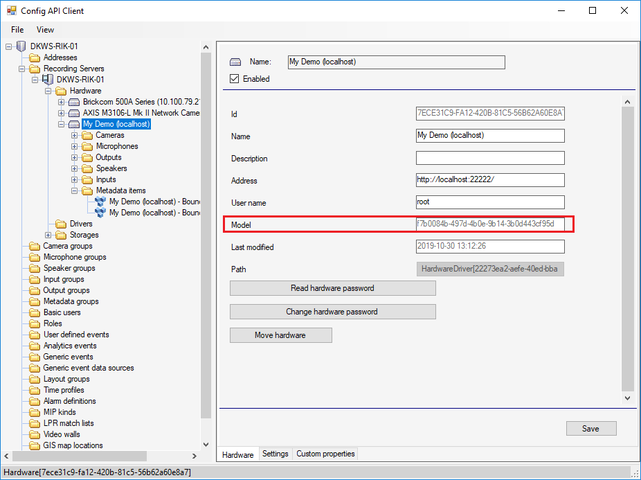The width and height of the screenshot is (641, 480).
Task: Click the Address input field
Action: (x=490, y=180)
